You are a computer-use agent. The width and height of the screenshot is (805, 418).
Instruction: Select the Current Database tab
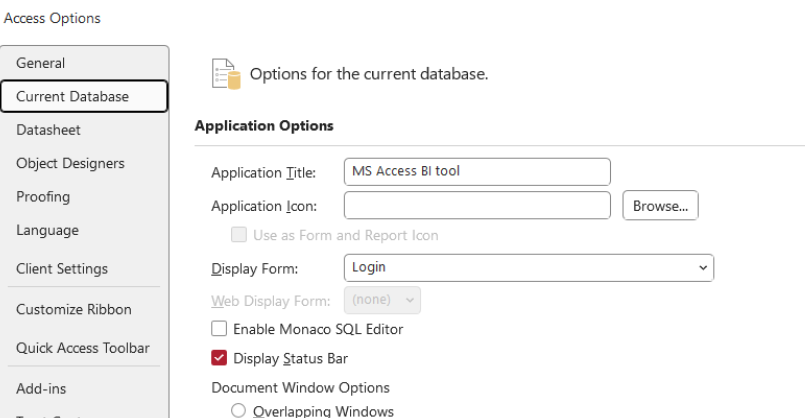[x=72, y=97]
